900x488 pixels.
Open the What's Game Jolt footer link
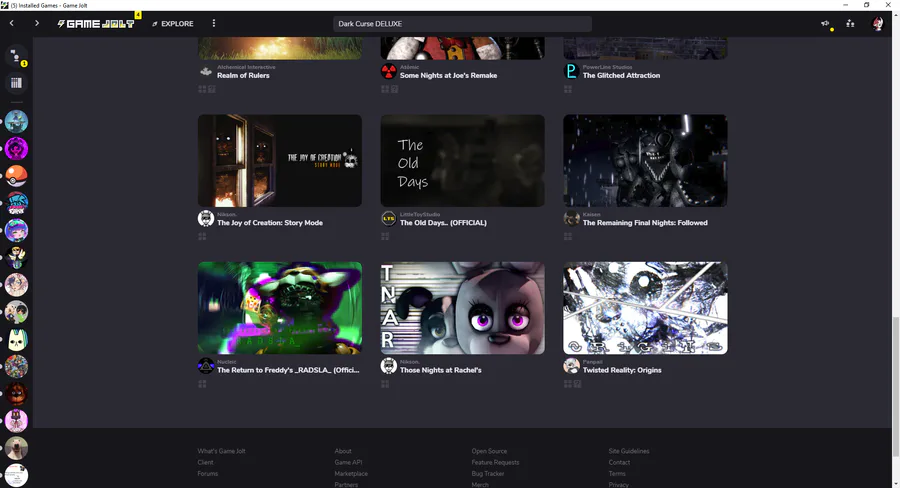[222, 451]
